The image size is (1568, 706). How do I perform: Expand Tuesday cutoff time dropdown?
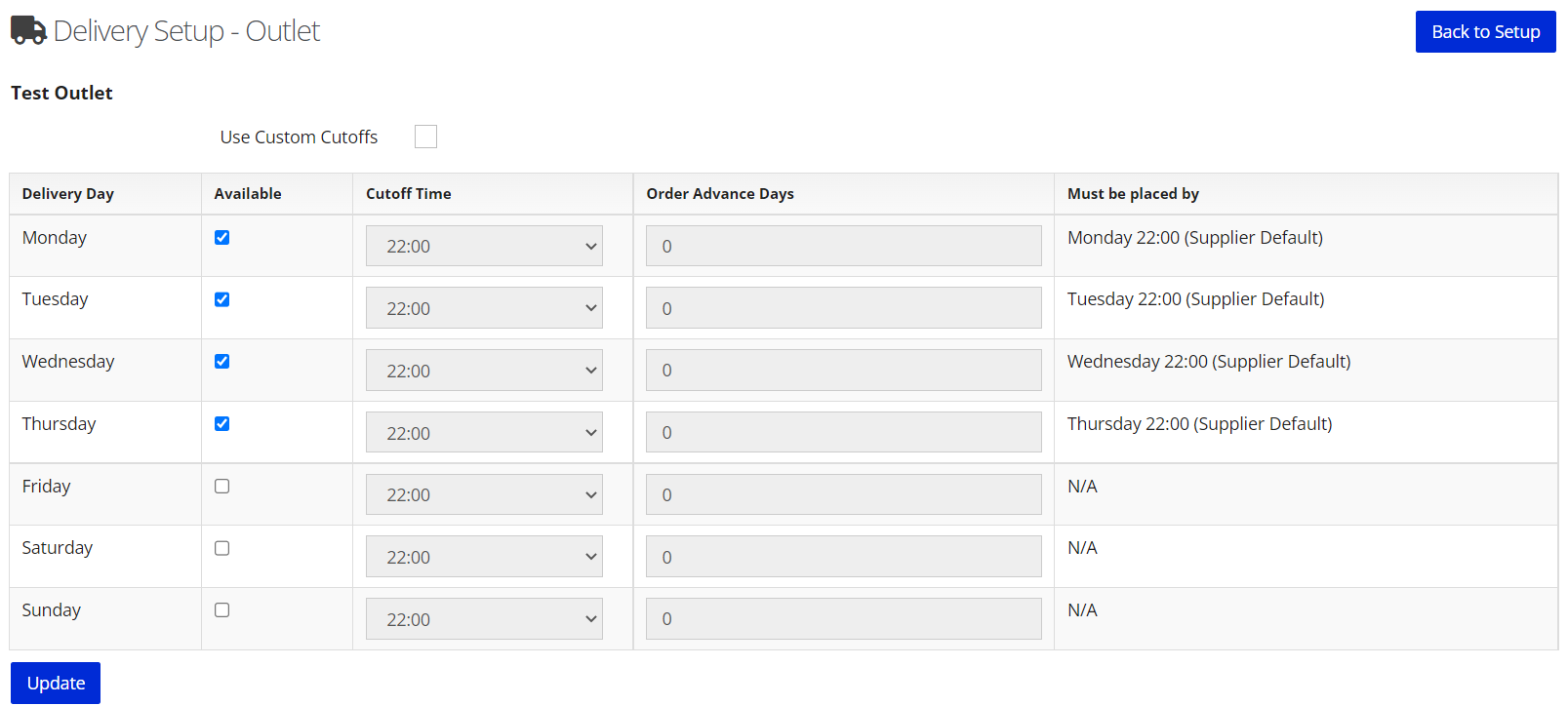click(484, 308)
